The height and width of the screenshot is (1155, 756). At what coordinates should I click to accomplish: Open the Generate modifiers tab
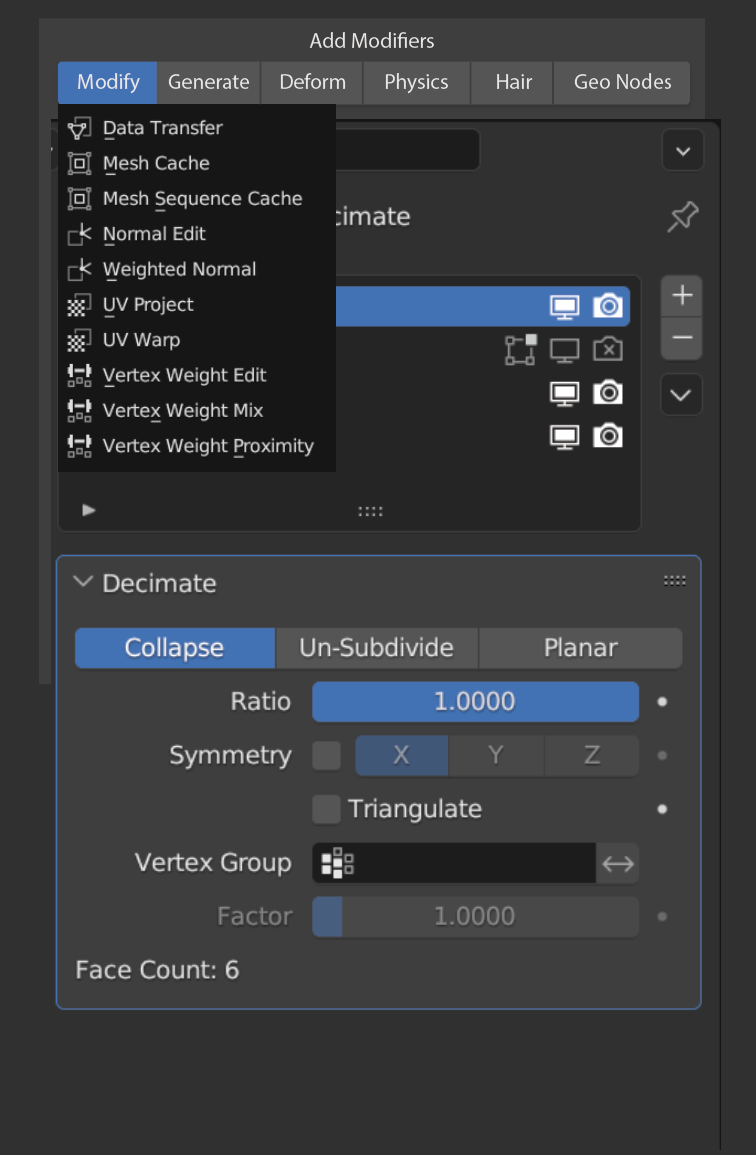[209, 82]
